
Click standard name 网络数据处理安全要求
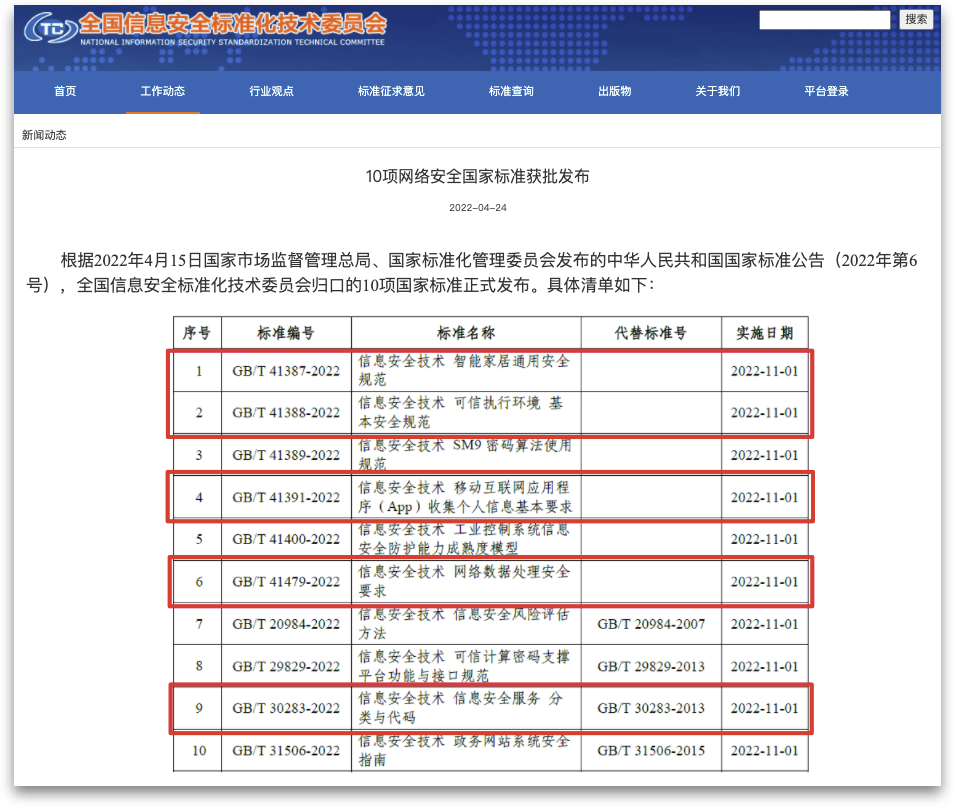tap(465, 581)
